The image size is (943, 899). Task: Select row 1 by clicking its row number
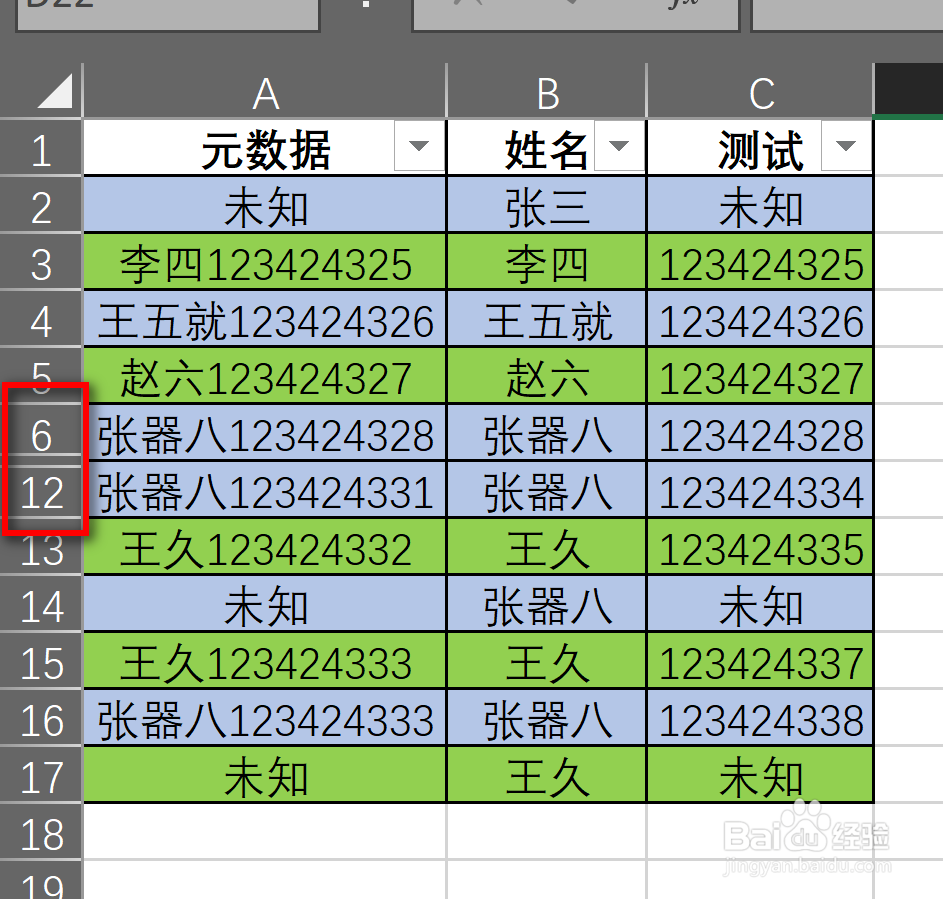[42, 145]
